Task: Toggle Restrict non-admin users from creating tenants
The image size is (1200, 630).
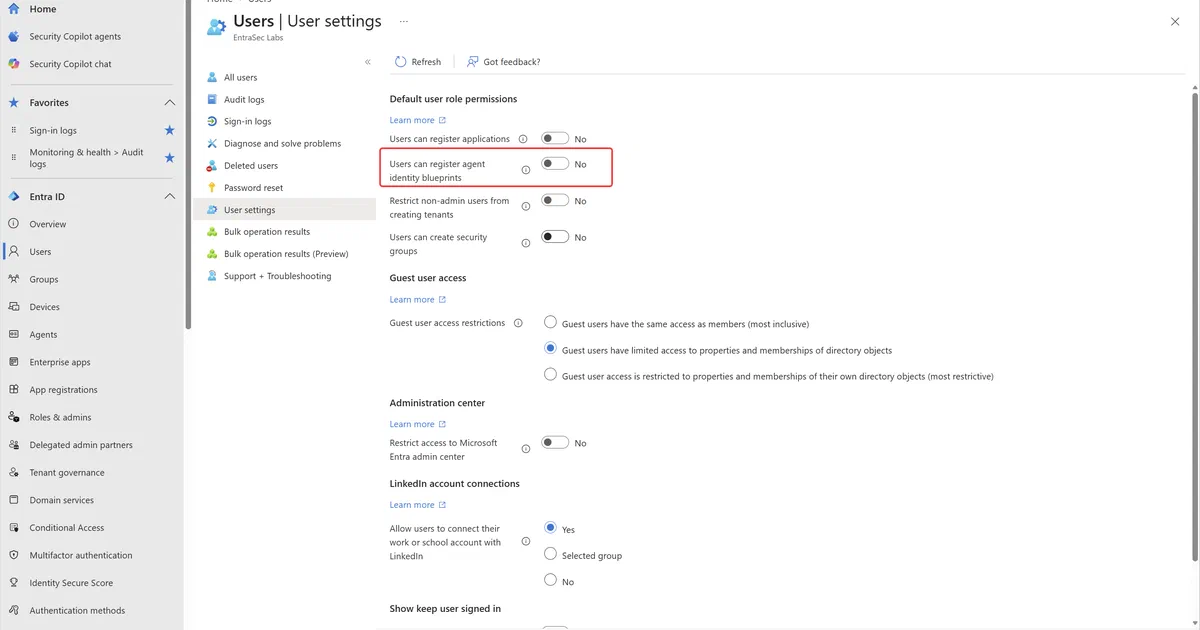Action: 555,201
